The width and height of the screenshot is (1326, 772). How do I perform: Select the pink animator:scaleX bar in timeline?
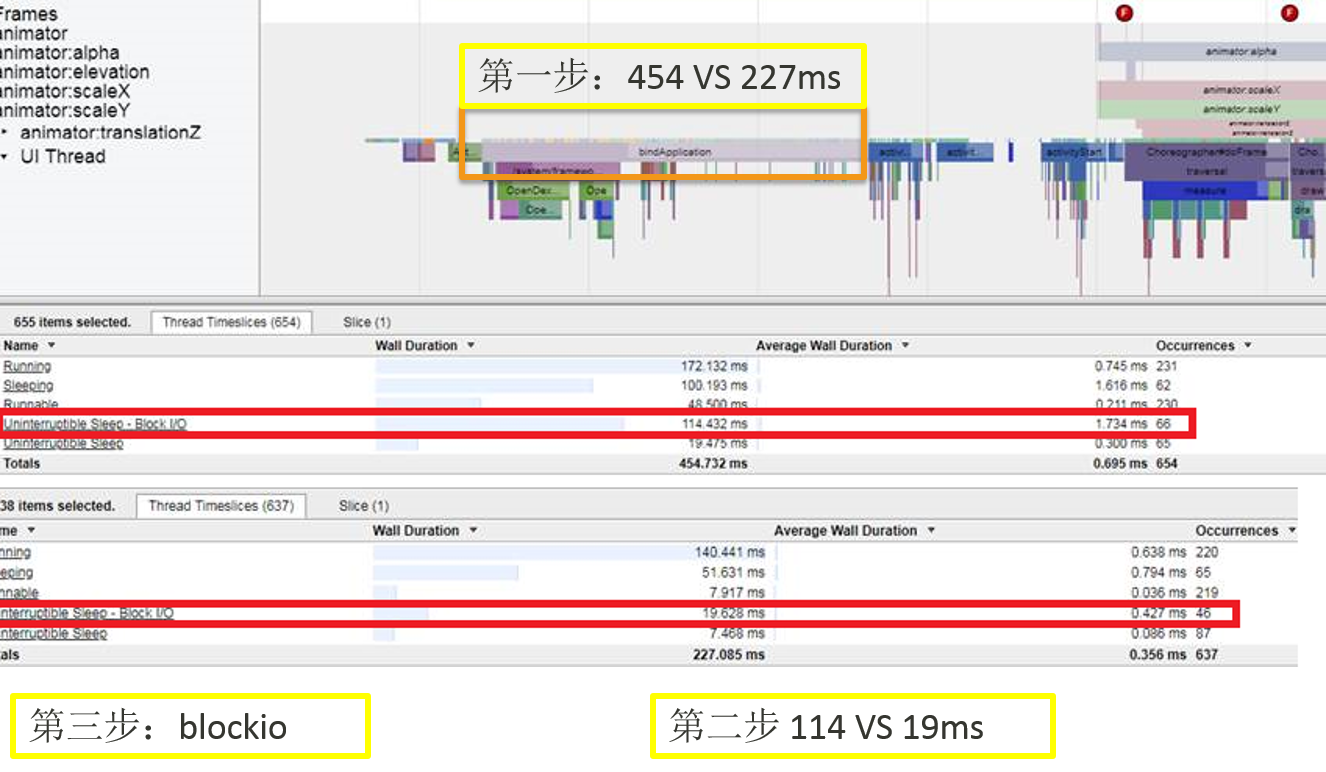1211,90
